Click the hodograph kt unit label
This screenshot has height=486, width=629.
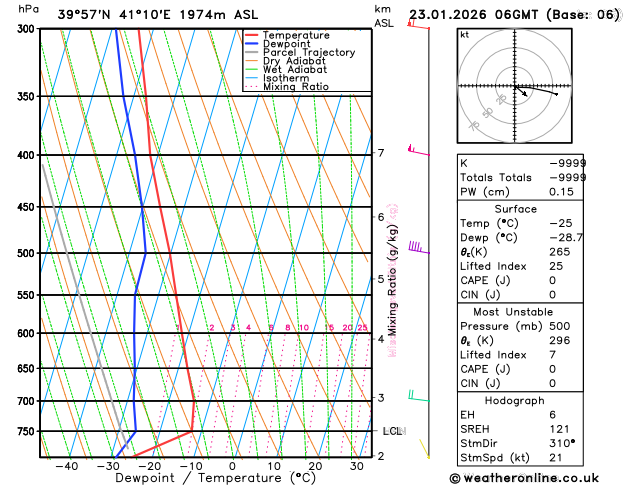(x=465, y=35)
